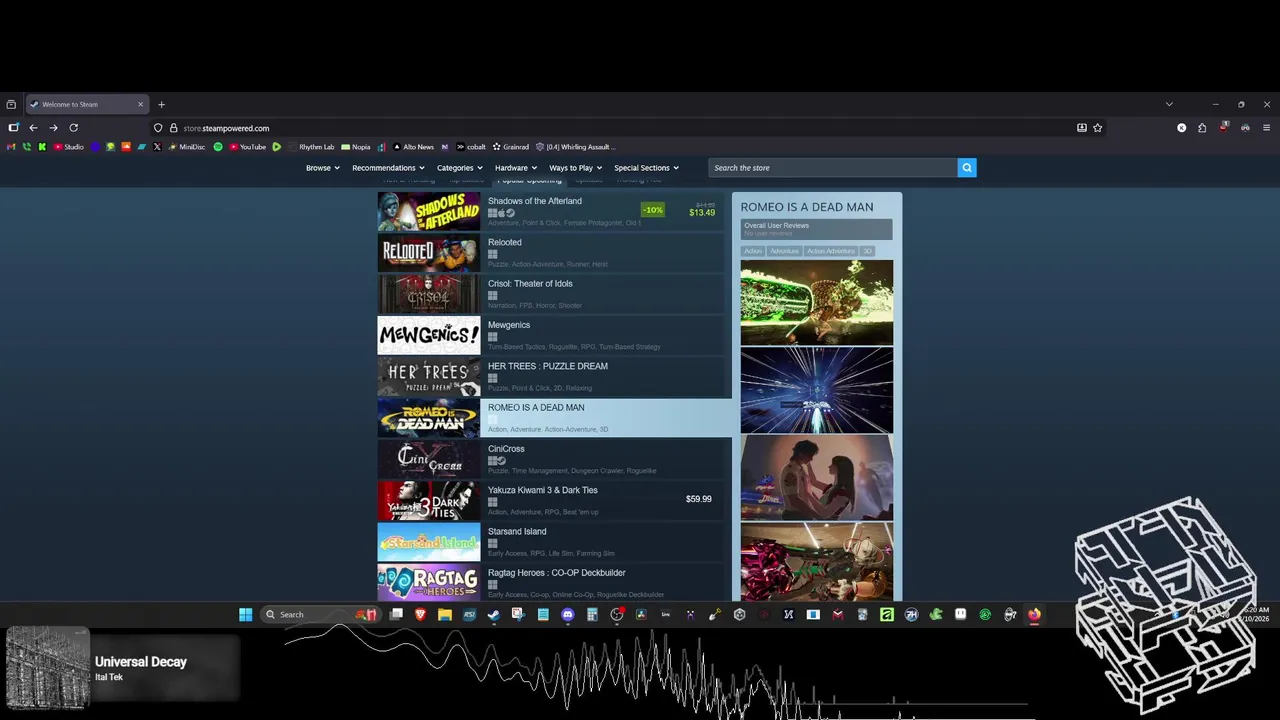Click the Firefox View icon left of tabs
The width and height of the screenshot is (1280, 720).
11,104
